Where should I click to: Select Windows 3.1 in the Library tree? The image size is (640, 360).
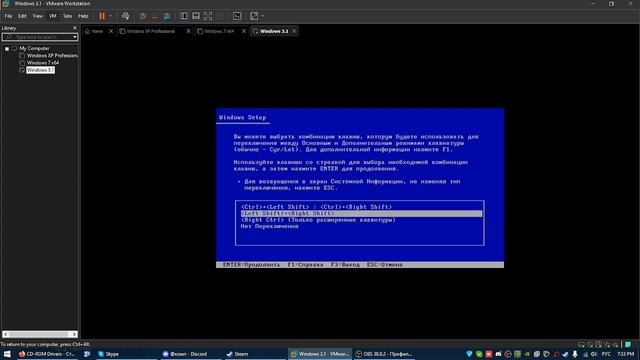(40, 70)
